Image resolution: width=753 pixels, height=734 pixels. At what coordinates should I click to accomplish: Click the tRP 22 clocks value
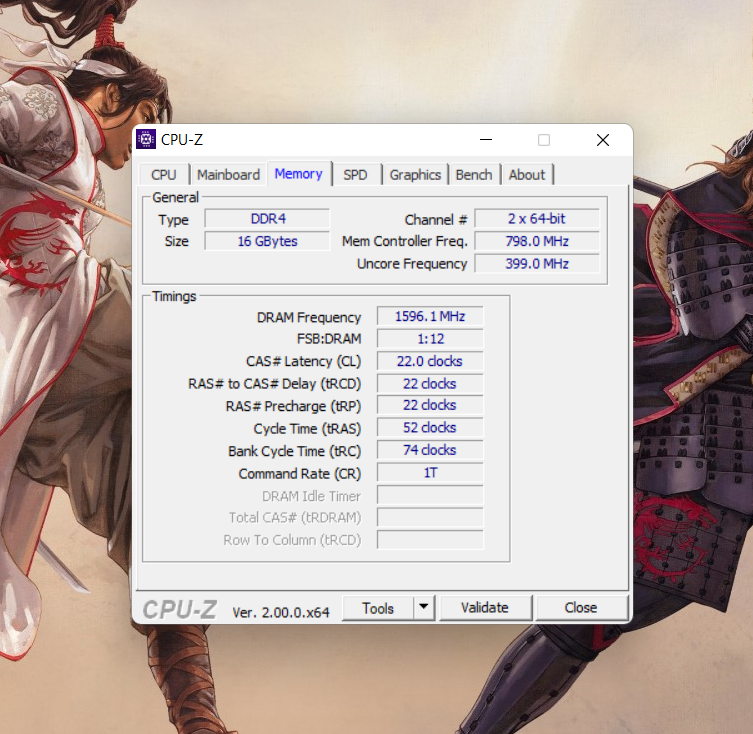click(x=430, y=405)
